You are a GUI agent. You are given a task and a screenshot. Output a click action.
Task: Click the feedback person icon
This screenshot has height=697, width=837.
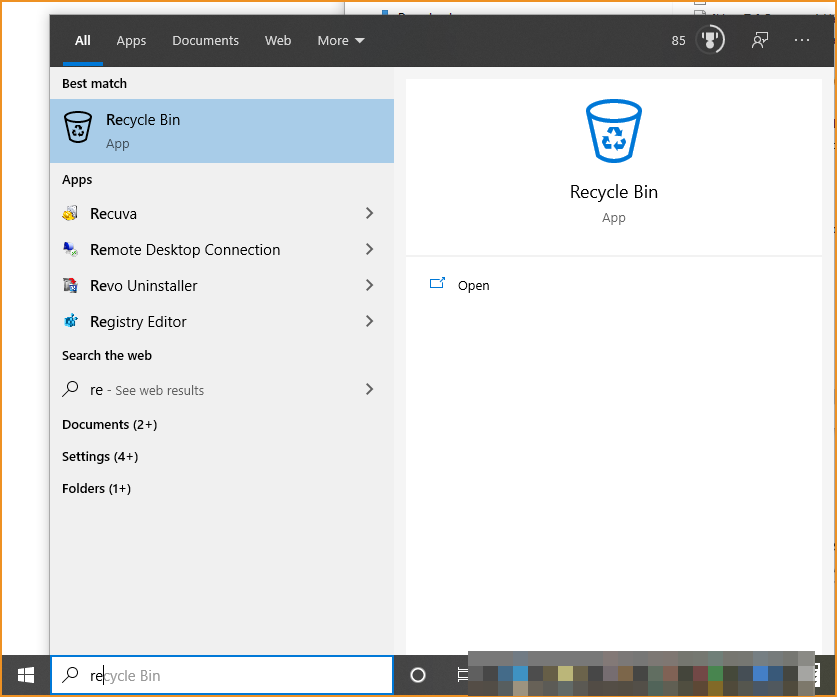click(760, 40)
